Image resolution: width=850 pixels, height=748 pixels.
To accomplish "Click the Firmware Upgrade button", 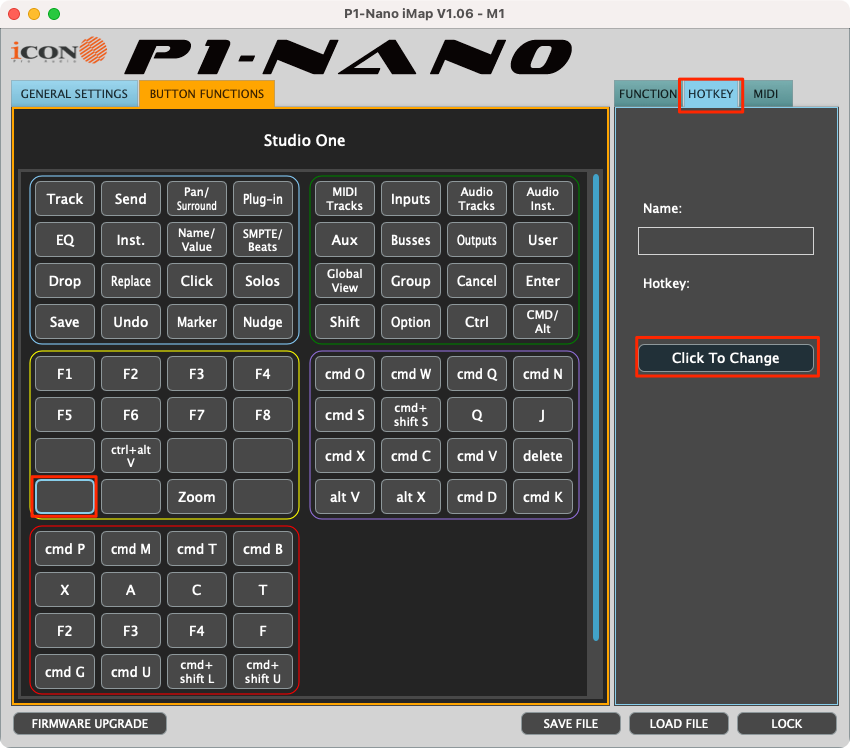I will click(90, 723).
